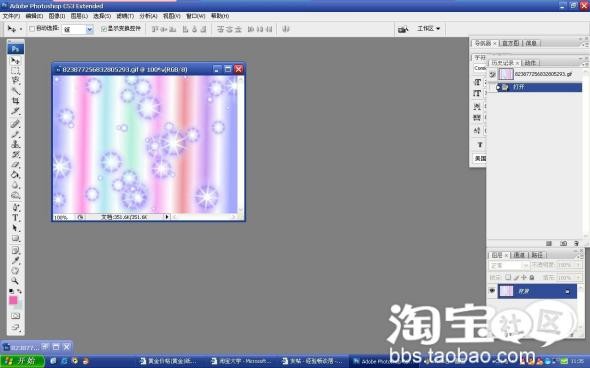
Task: Select the Horizontal Type tool
Action: point(15,217)
